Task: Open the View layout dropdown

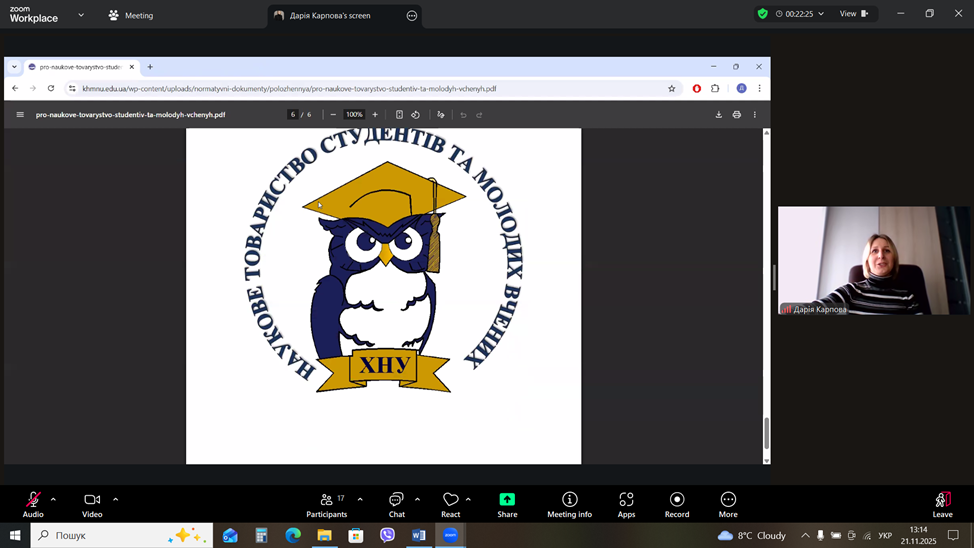Action: click(x=853, y=14)
